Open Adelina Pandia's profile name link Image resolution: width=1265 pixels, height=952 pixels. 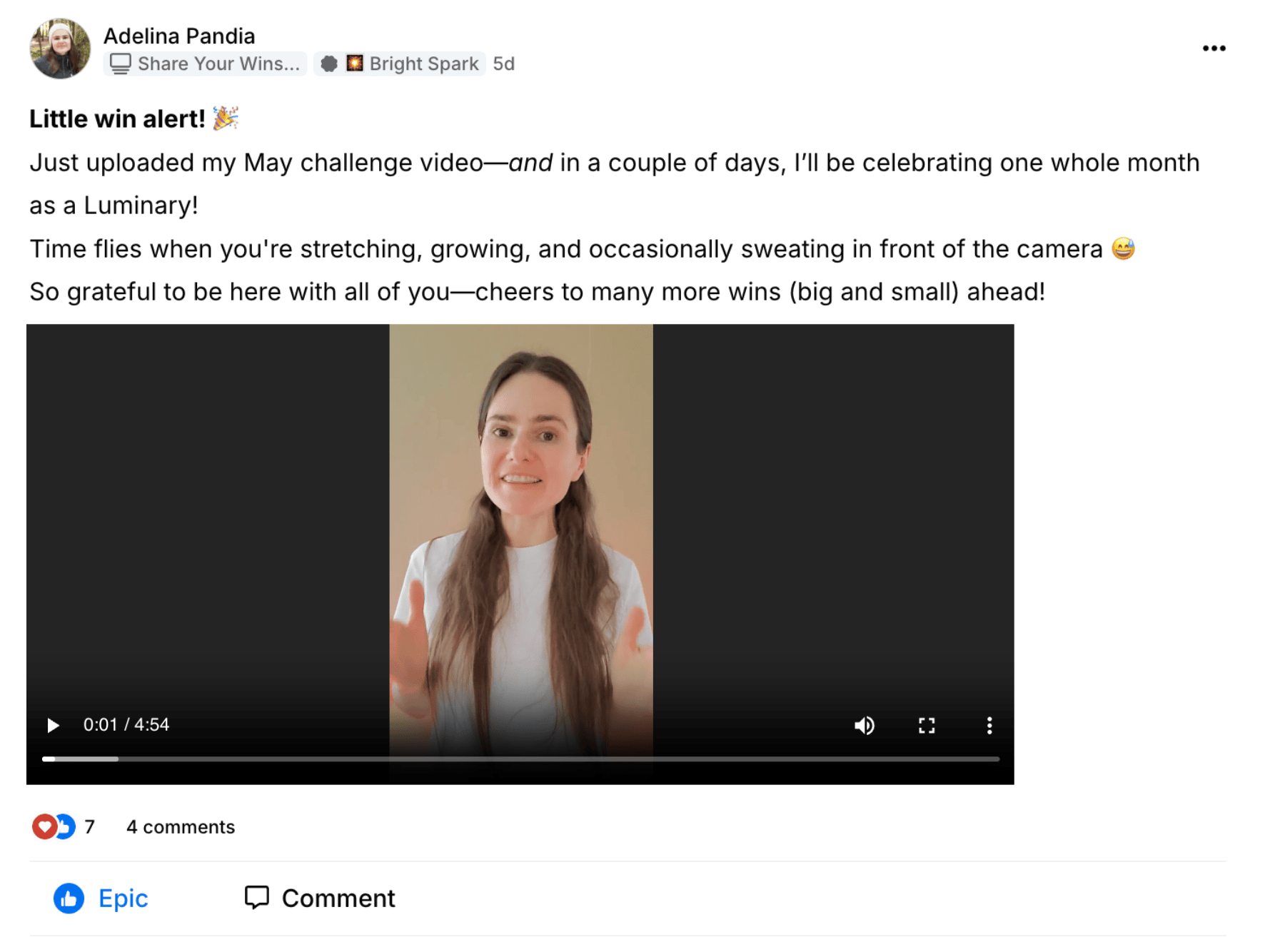pyautogui.click(x=179, y=36)
